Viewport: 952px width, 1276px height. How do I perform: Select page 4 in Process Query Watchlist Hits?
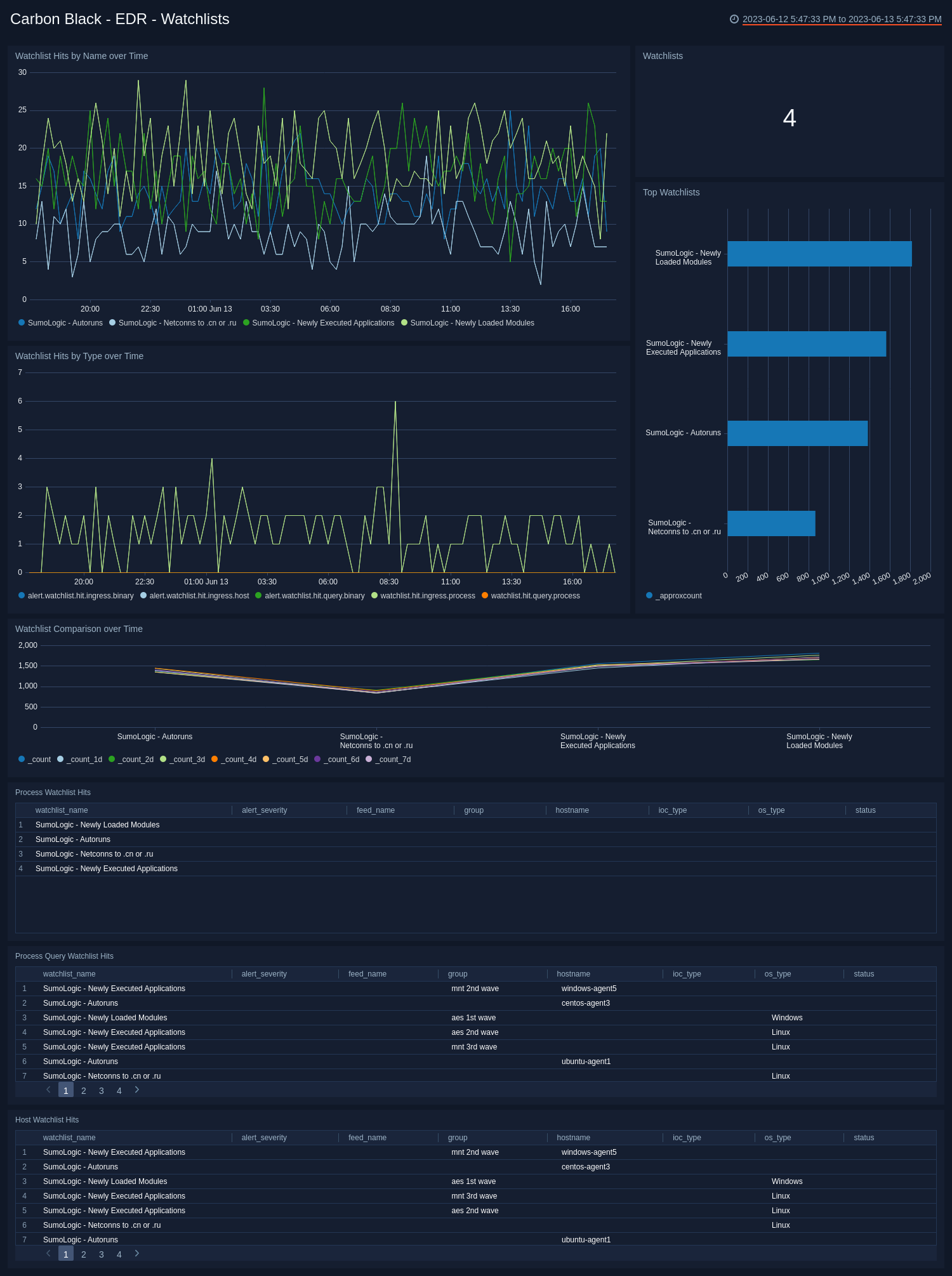coord(119,1091)
